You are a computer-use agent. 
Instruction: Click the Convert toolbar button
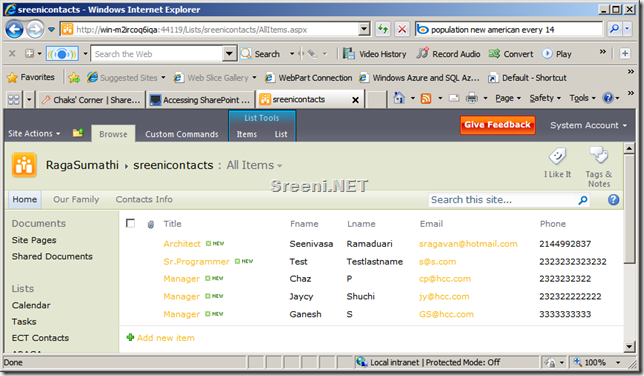(511, 54)
